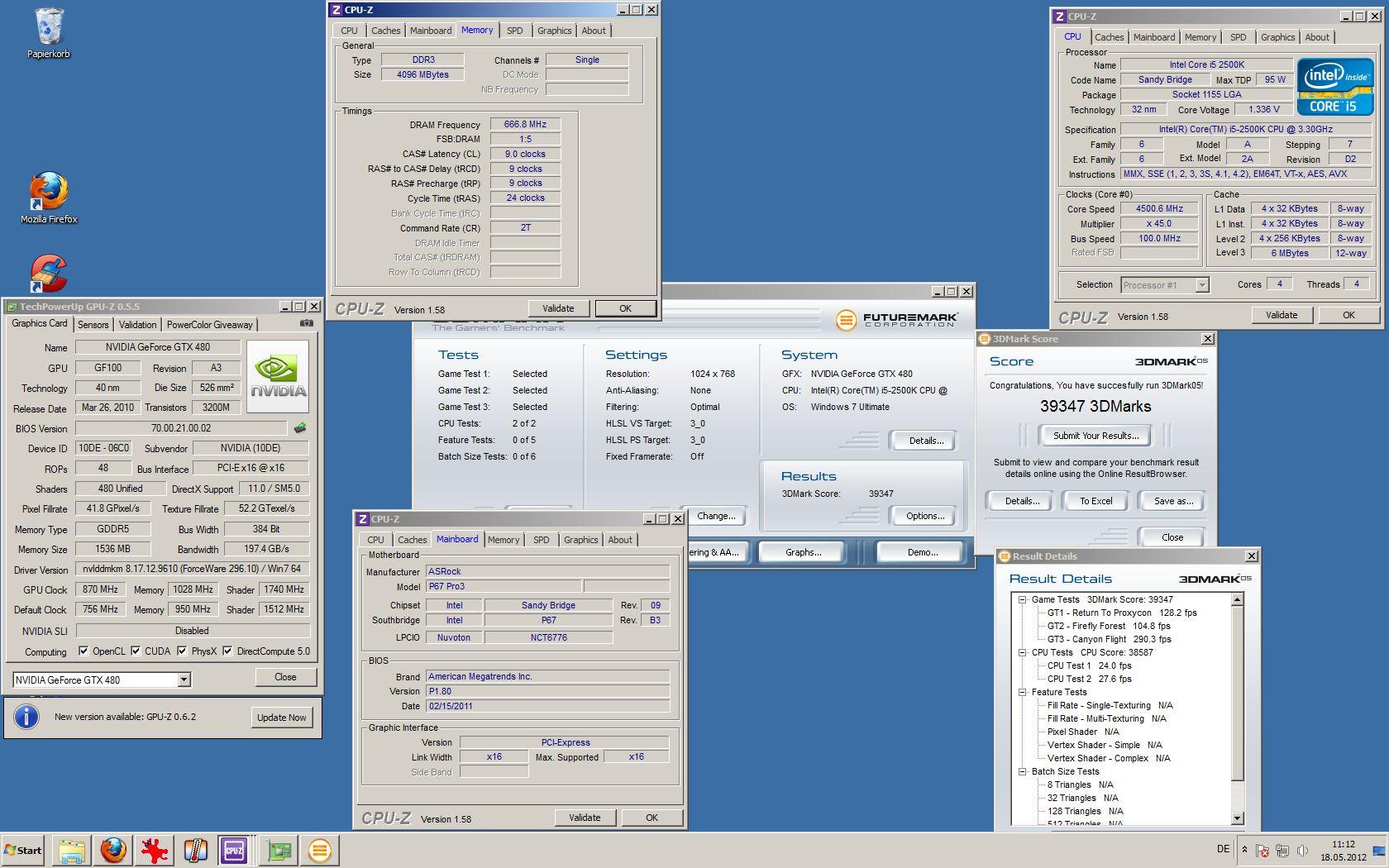Viewport: 1389px width, 868px height.
Task: Open Graphics tab in mainboard CPU-Z window
Action: (x=580, y=540)
